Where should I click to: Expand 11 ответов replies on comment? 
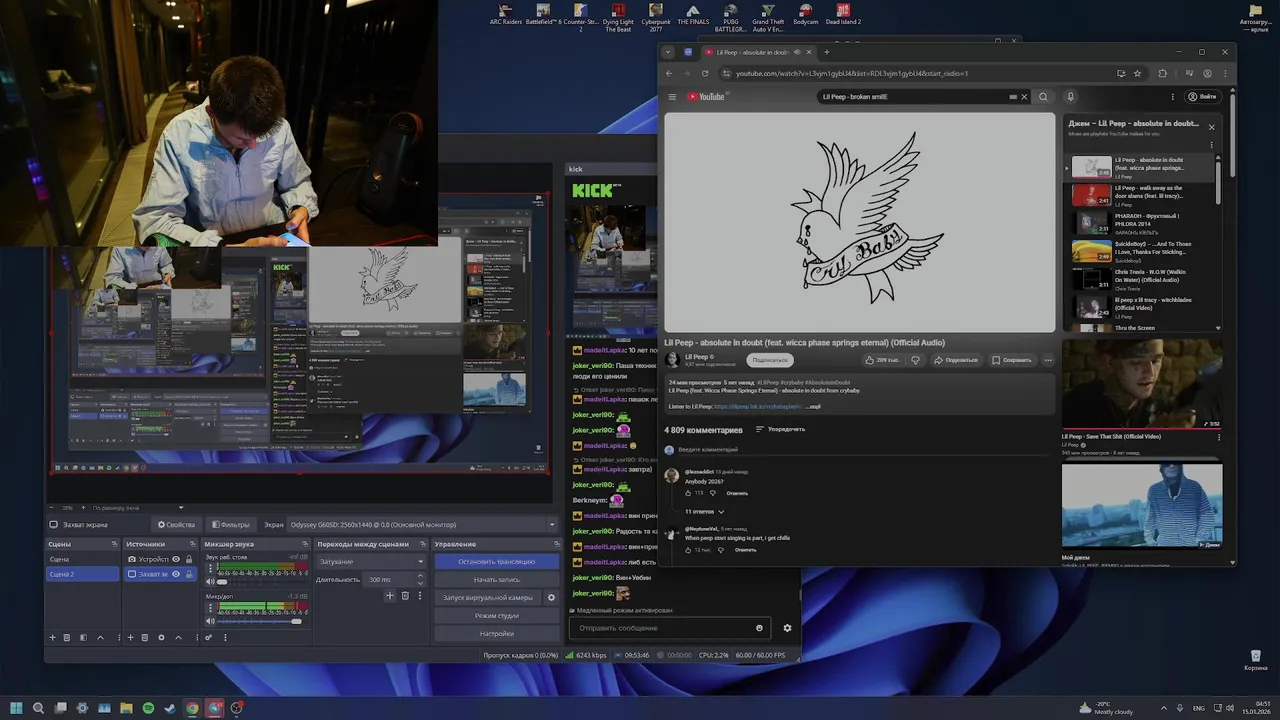click(x=704, y=511)
